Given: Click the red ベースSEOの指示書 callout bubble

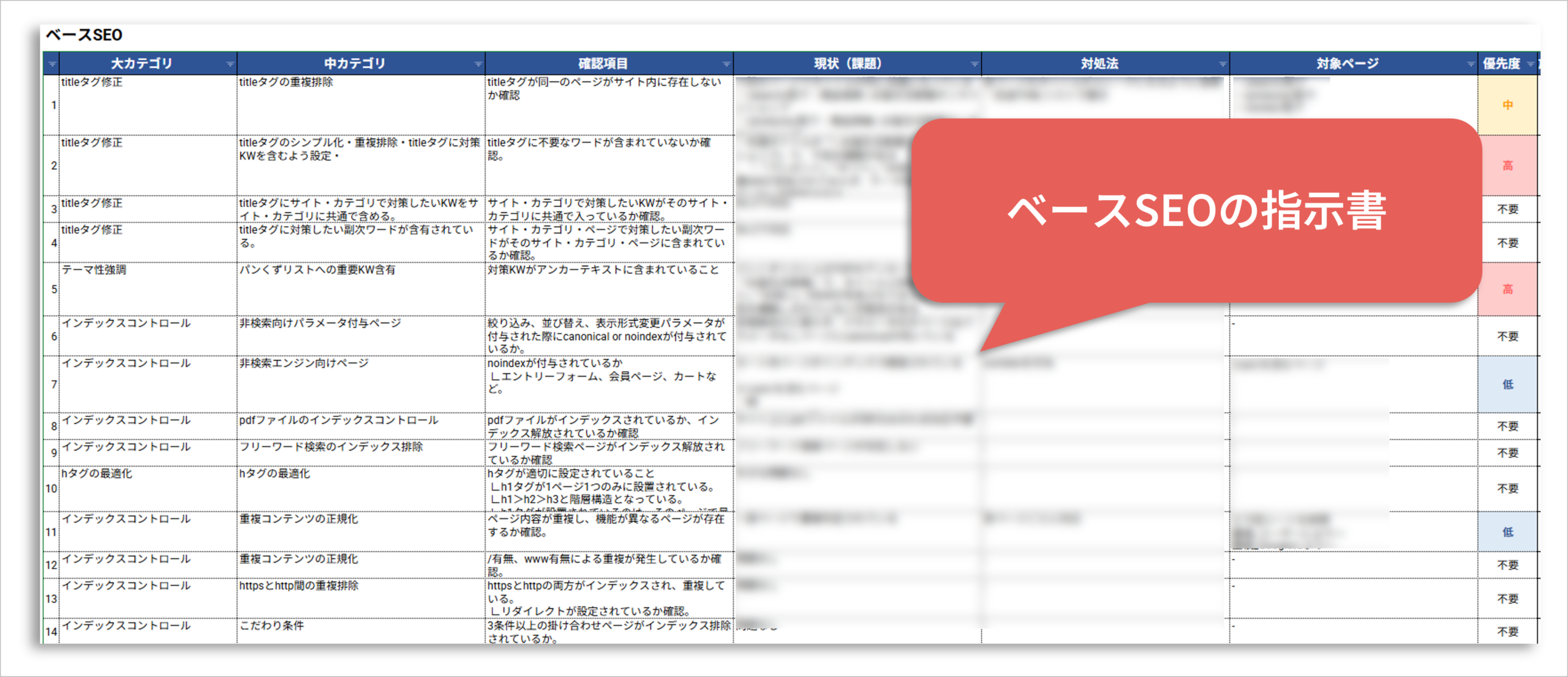Looking at the screenshot, I should click(x=1196, y=211).
